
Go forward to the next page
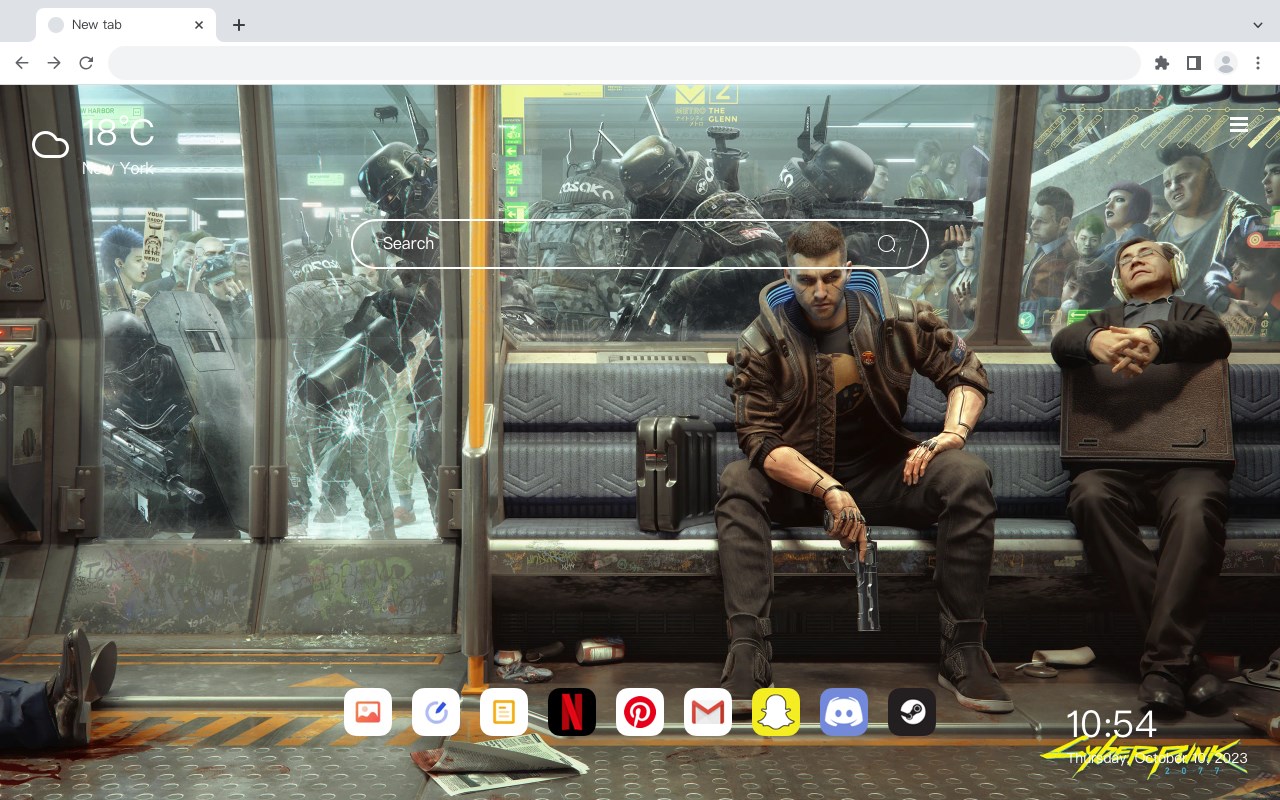(x=54, y=63)
